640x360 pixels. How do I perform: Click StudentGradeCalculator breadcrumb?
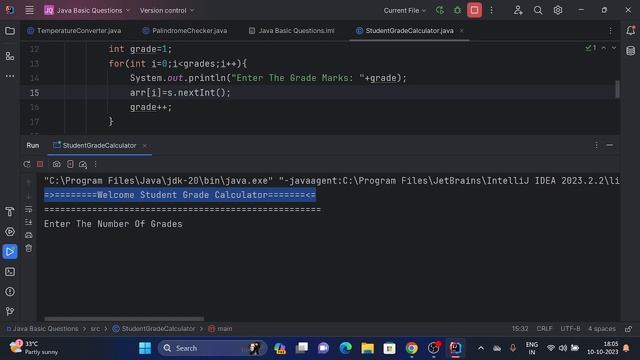click(154, 329)
